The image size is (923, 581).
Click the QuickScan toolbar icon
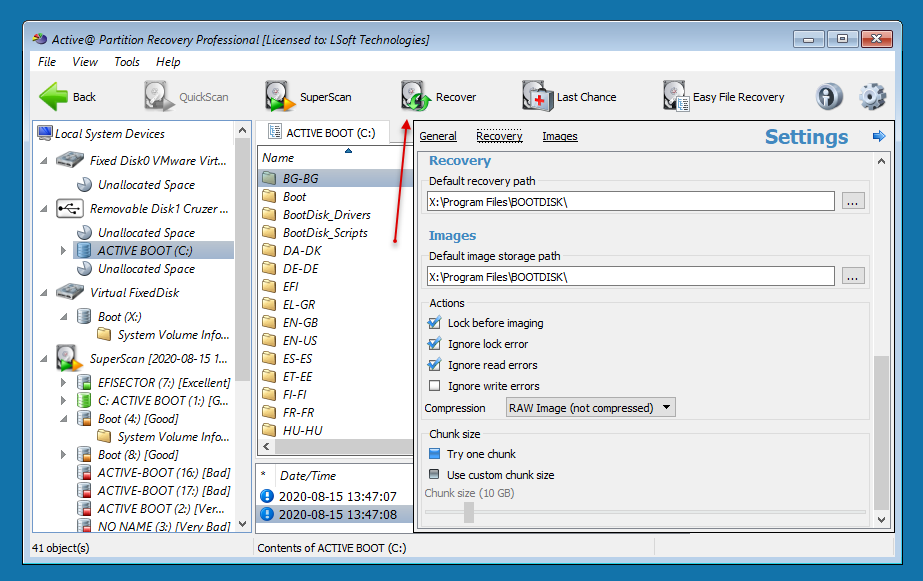pos(158,97)
